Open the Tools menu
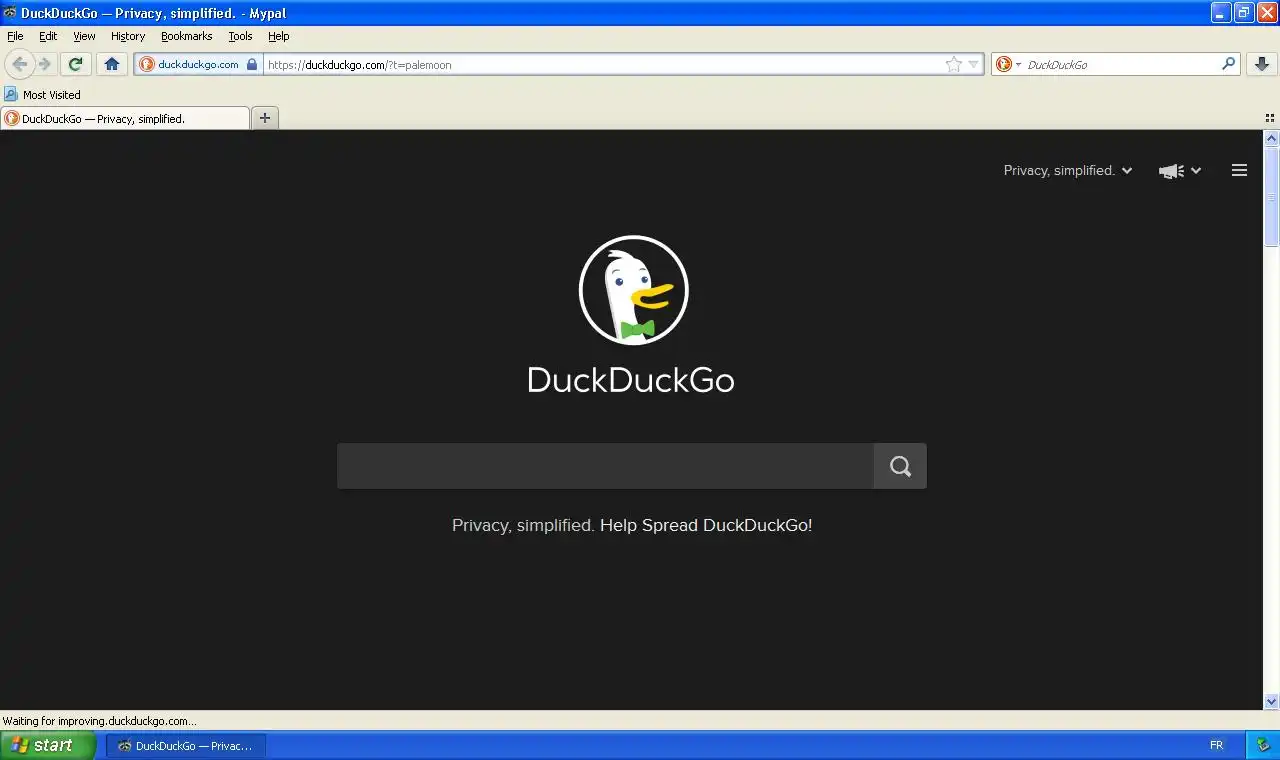 [x=240, y=36]
